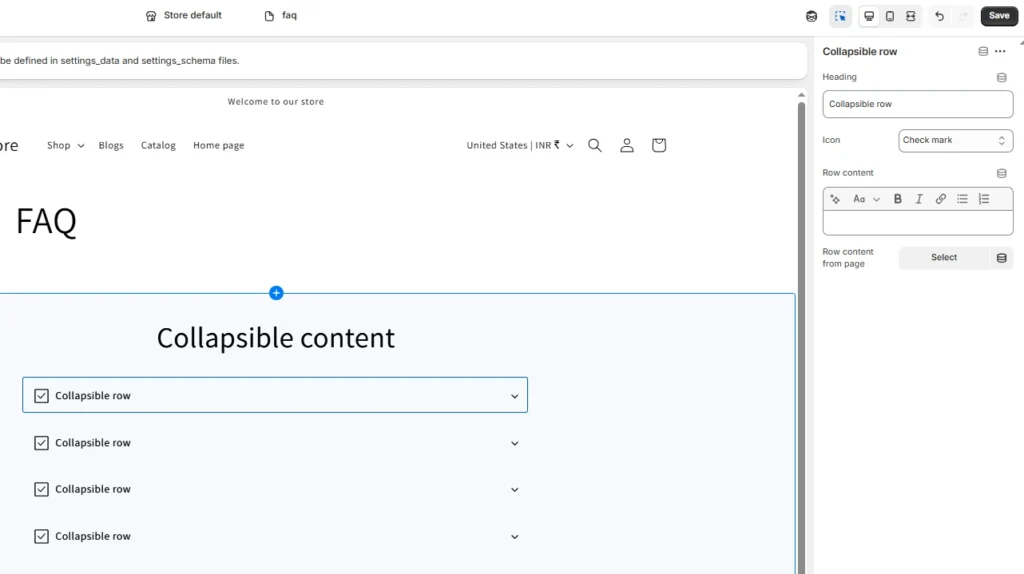The height and width of the screenshot is (574, 1024).
Task: Apply bulleted list formatting
Action: point(962,199)
